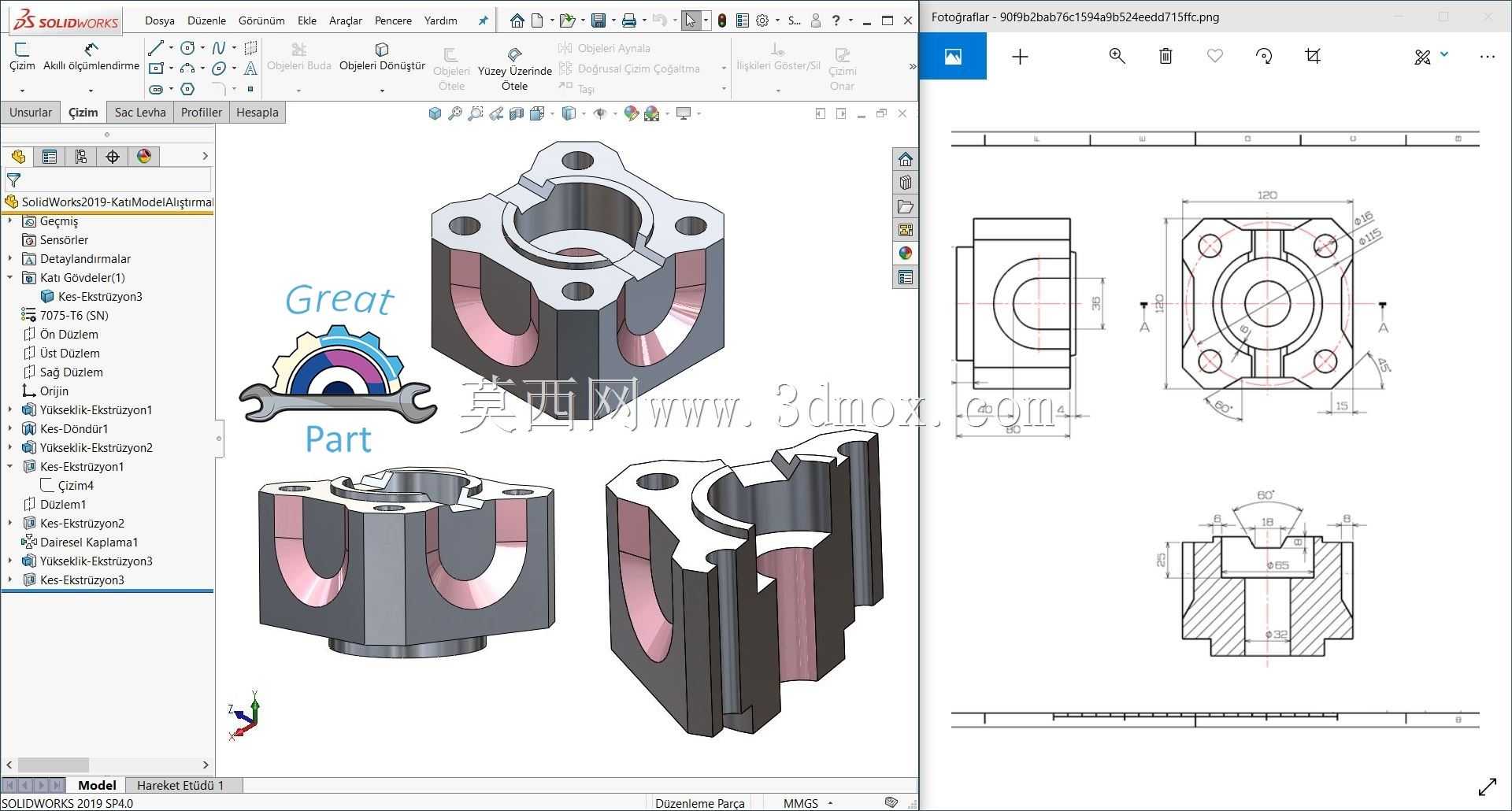Select the Corner Rectangle sketch tool
This screenshot has height=811, width=1512.
156,69
